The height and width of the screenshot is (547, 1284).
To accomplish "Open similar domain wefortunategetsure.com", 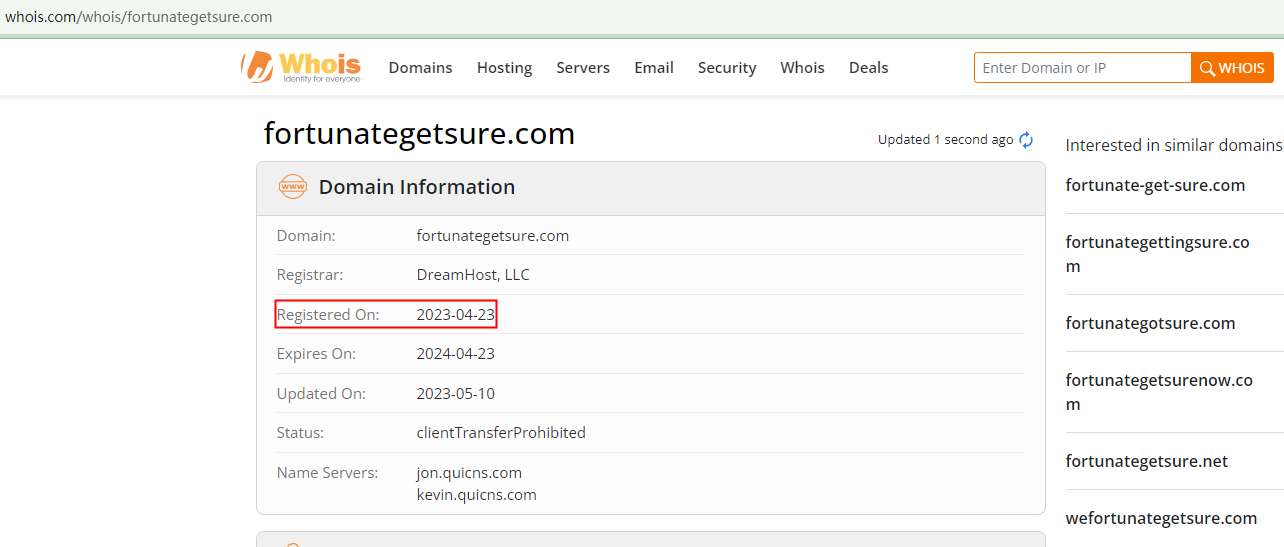I will pyautogui.click(x=1161, y=518).
